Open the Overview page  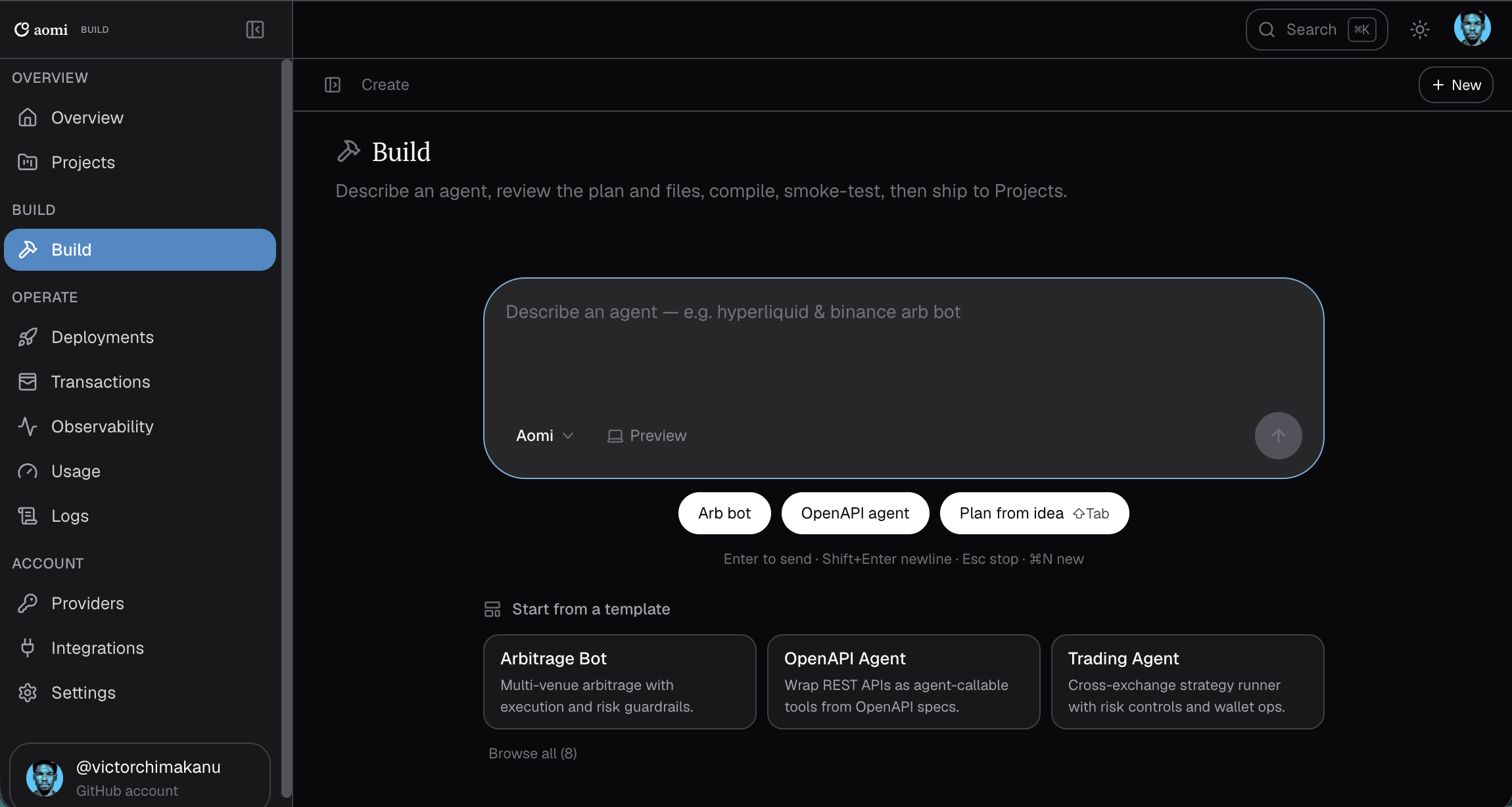140,118
